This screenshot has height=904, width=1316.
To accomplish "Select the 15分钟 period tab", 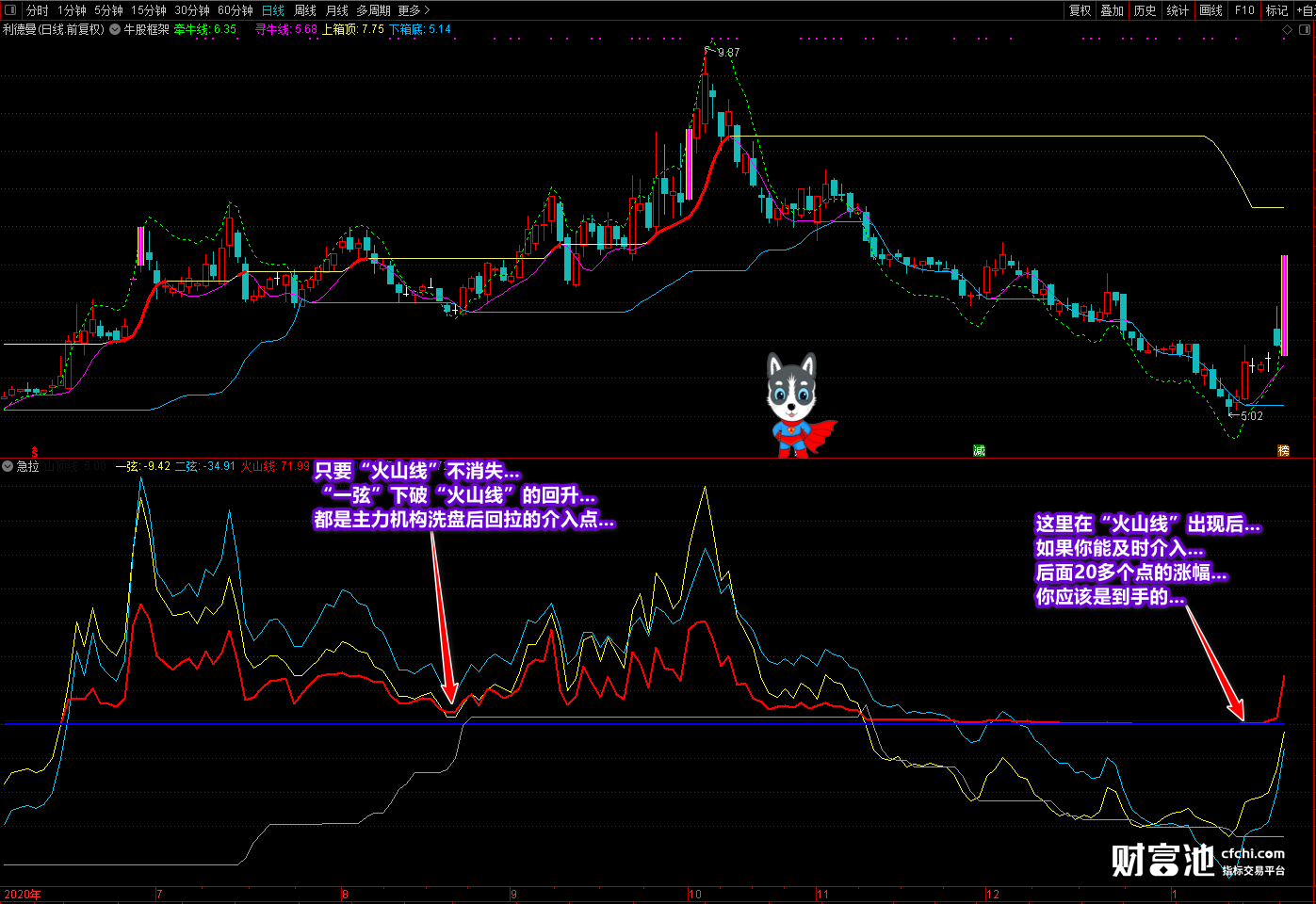I will point(149,10).
